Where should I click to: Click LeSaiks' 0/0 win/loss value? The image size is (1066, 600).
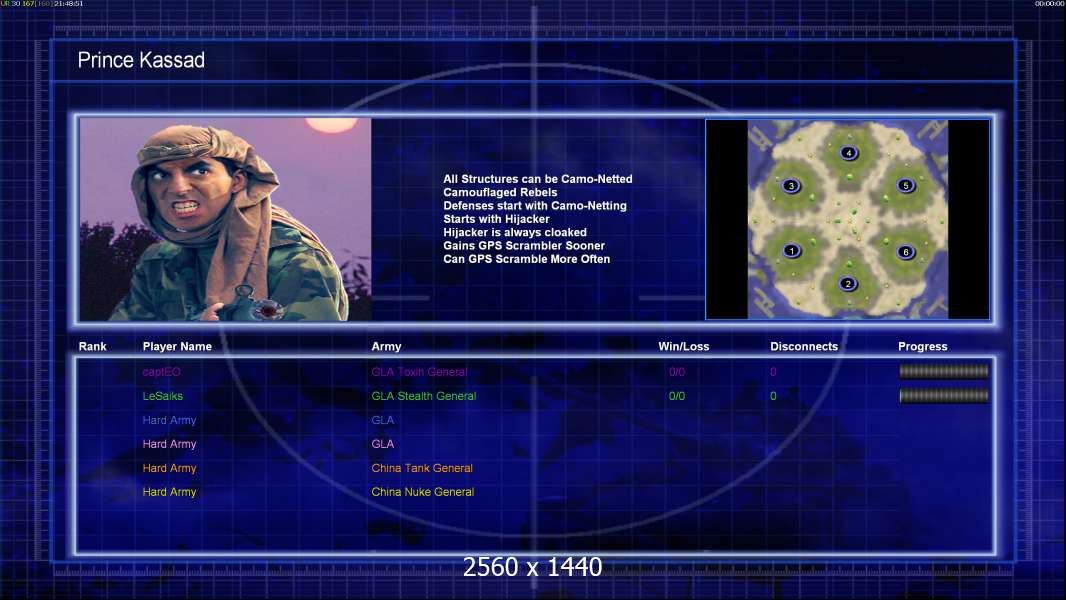tap(677, 396)
